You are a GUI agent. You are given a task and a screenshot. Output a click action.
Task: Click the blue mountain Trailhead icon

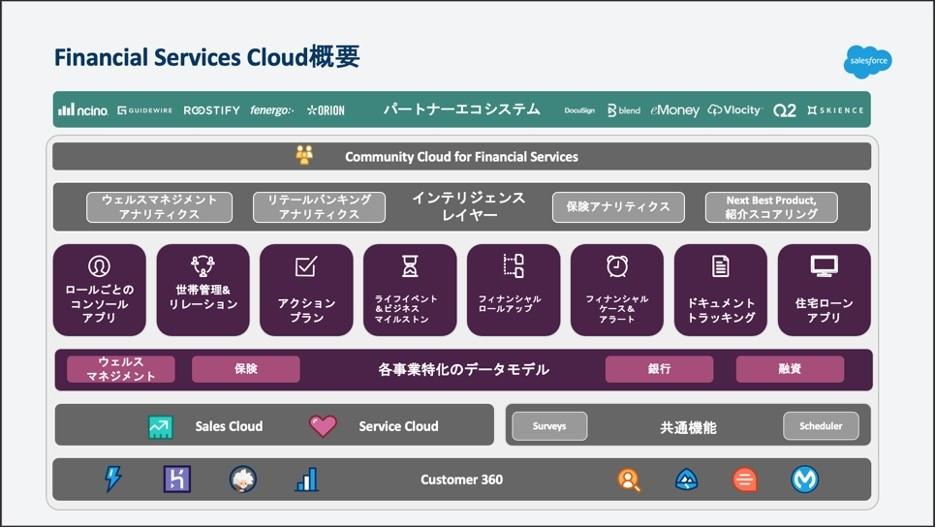(686, 480)
